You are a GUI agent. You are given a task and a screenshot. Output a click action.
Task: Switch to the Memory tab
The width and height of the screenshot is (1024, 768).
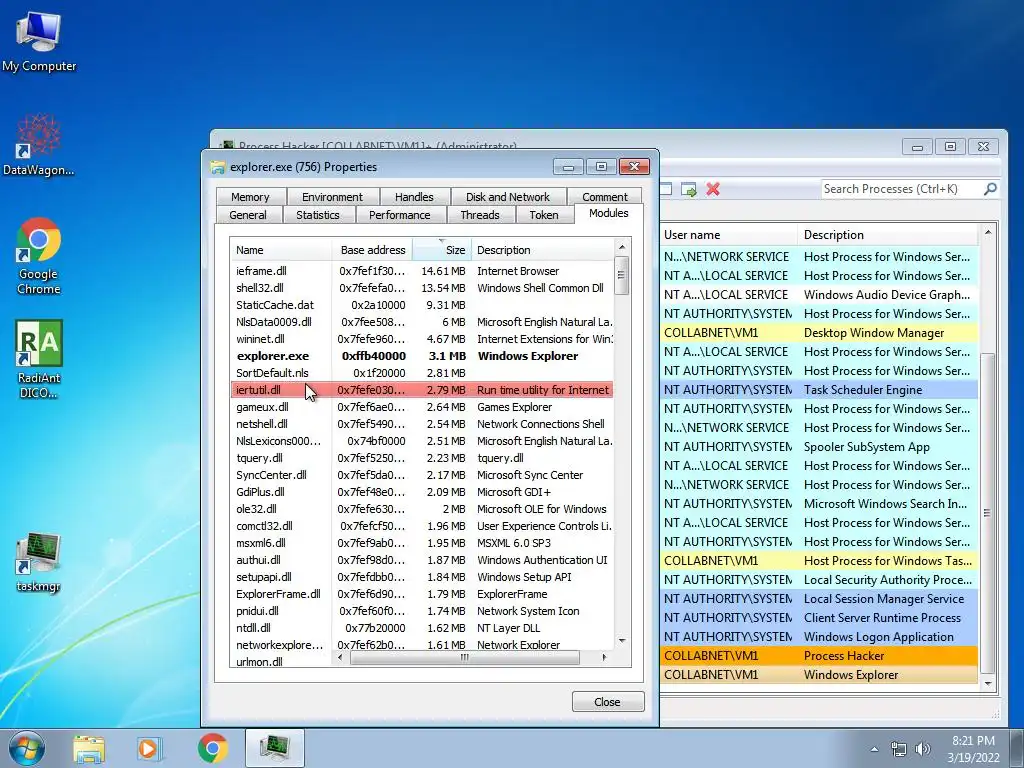[x=250, y=197]
